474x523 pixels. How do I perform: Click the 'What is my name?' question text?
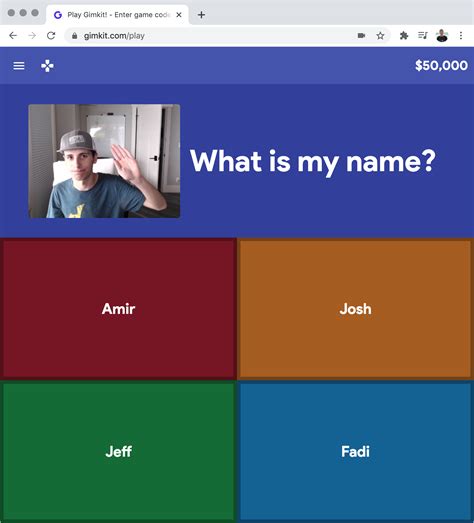[x=313, y=161]
